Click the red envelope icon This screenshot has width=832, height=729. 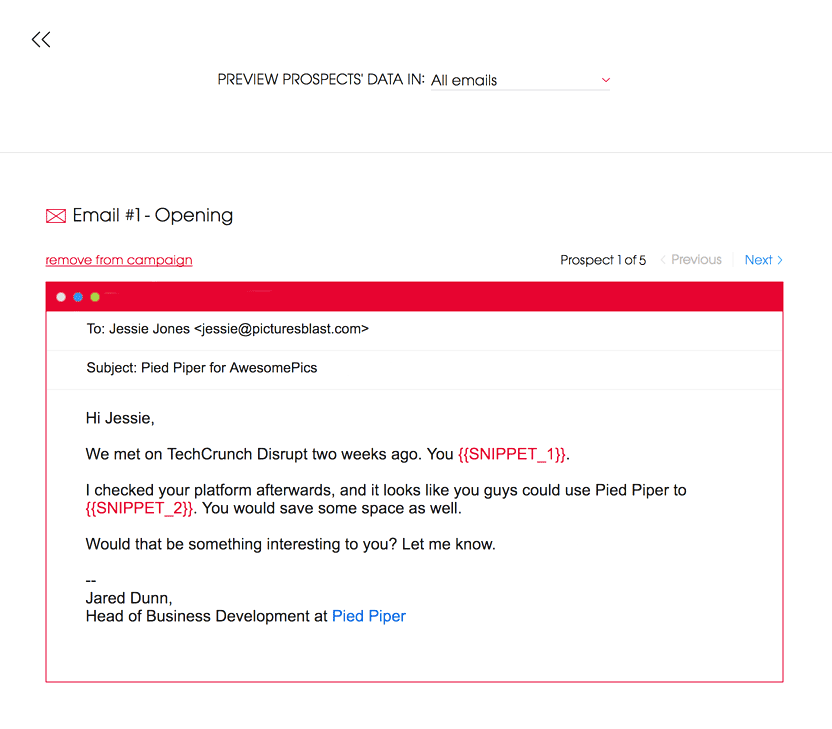[x=56, y=216]
